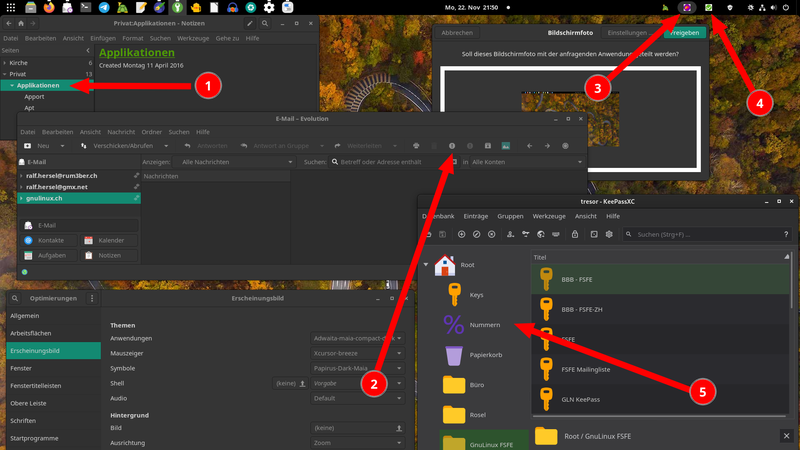800x450 pixels.
Task: Click the print icon in Evolution toolbar
Action: click(x=416, y=146)
